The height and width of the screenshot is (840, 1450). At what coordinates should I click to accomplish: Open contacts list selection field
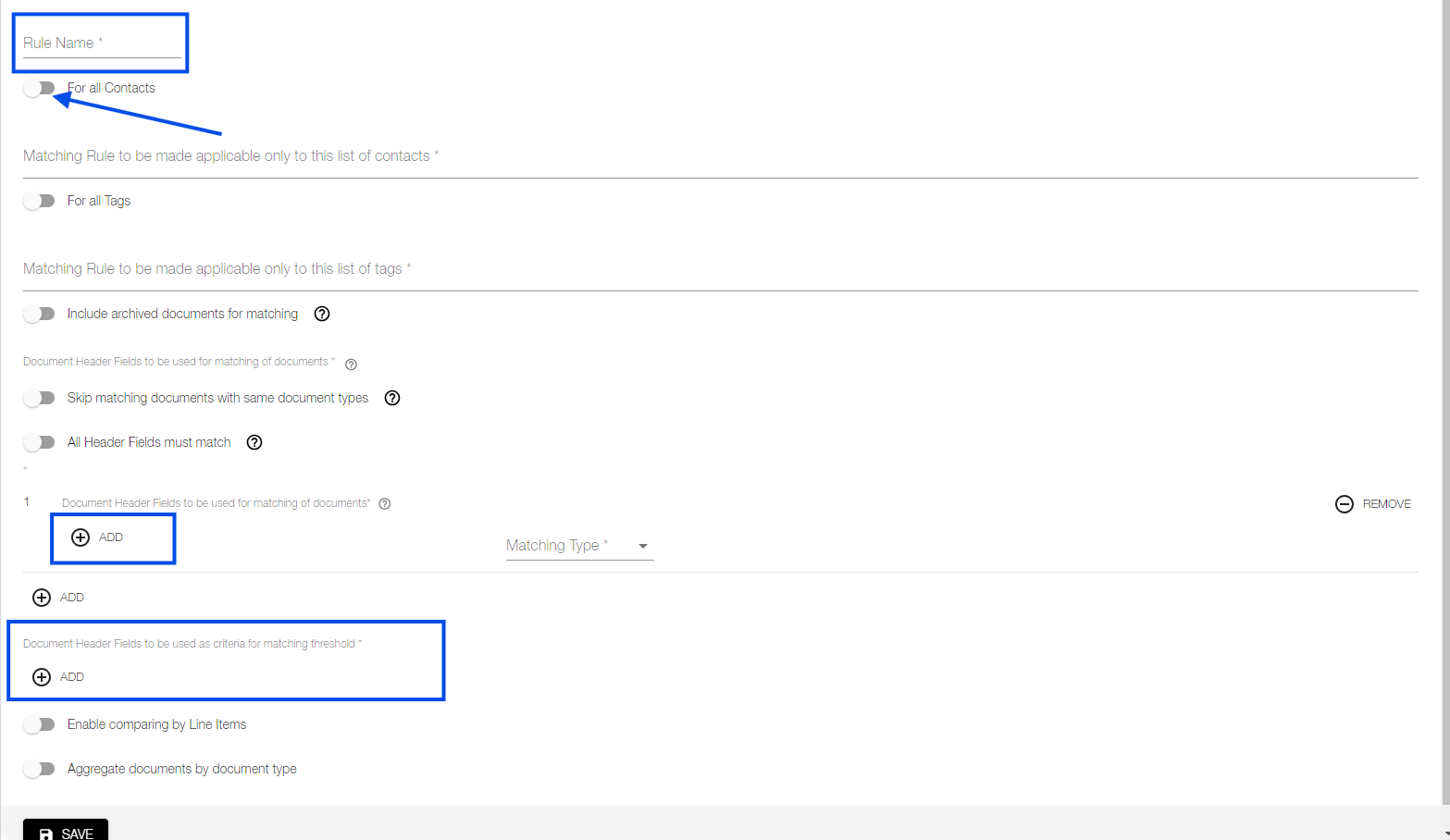[721, 157]
